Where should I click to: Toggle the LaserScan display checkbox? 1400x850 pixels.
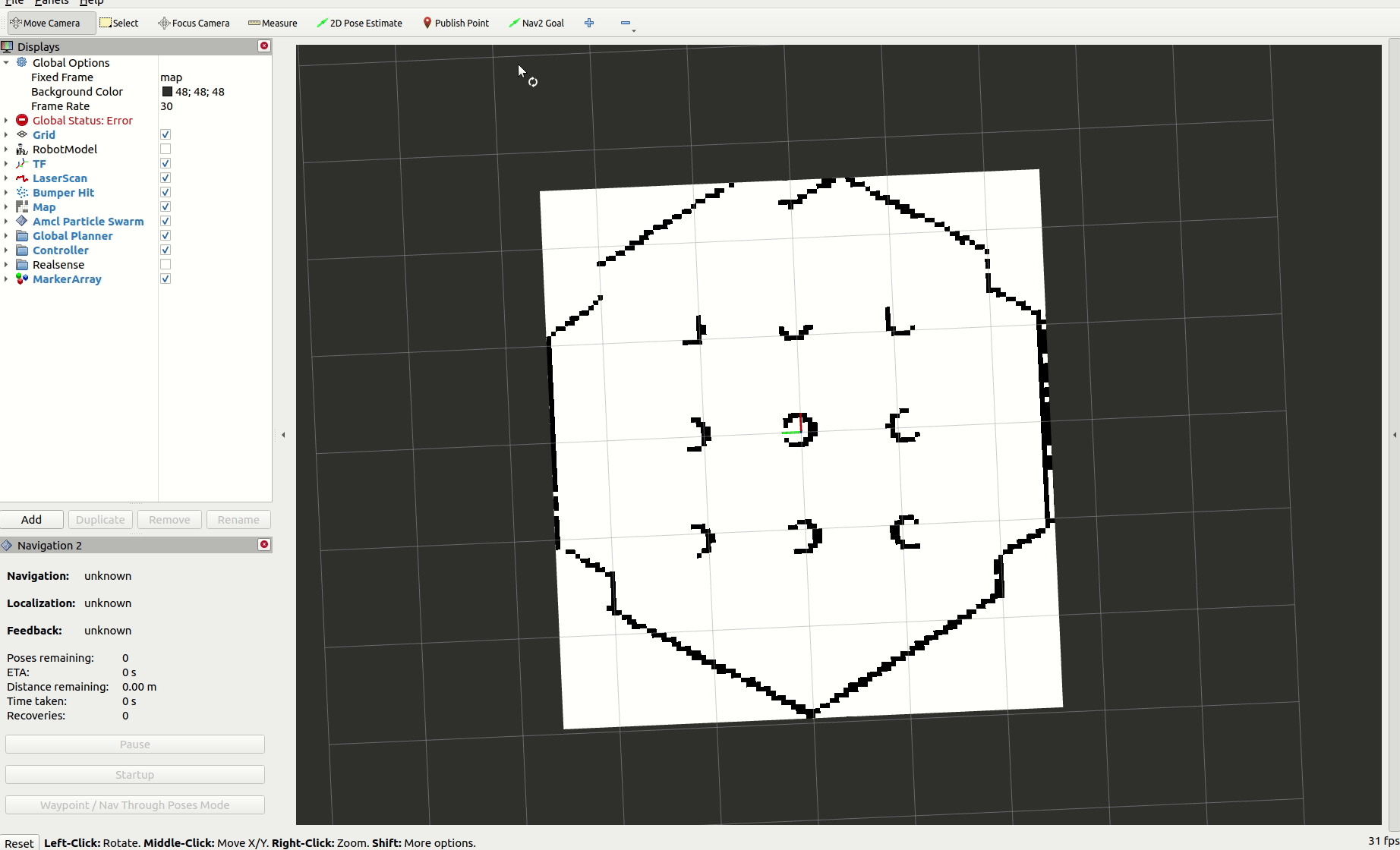[x=166, y=178]
